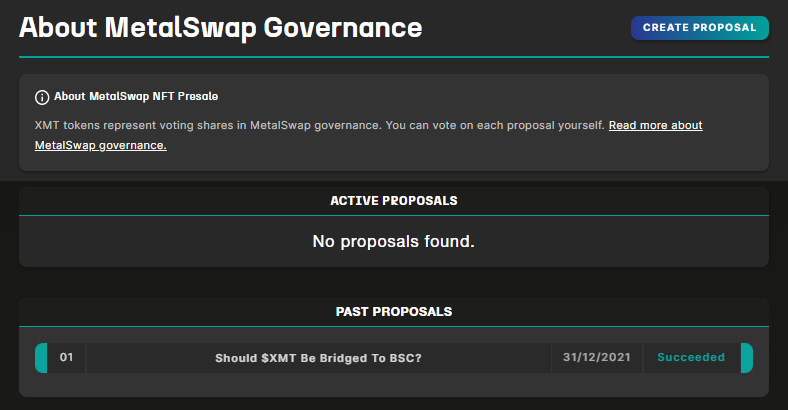The width and height of the screenshot is (788, 410).
Task: Click proposal number 01
Action: (67, 358)
